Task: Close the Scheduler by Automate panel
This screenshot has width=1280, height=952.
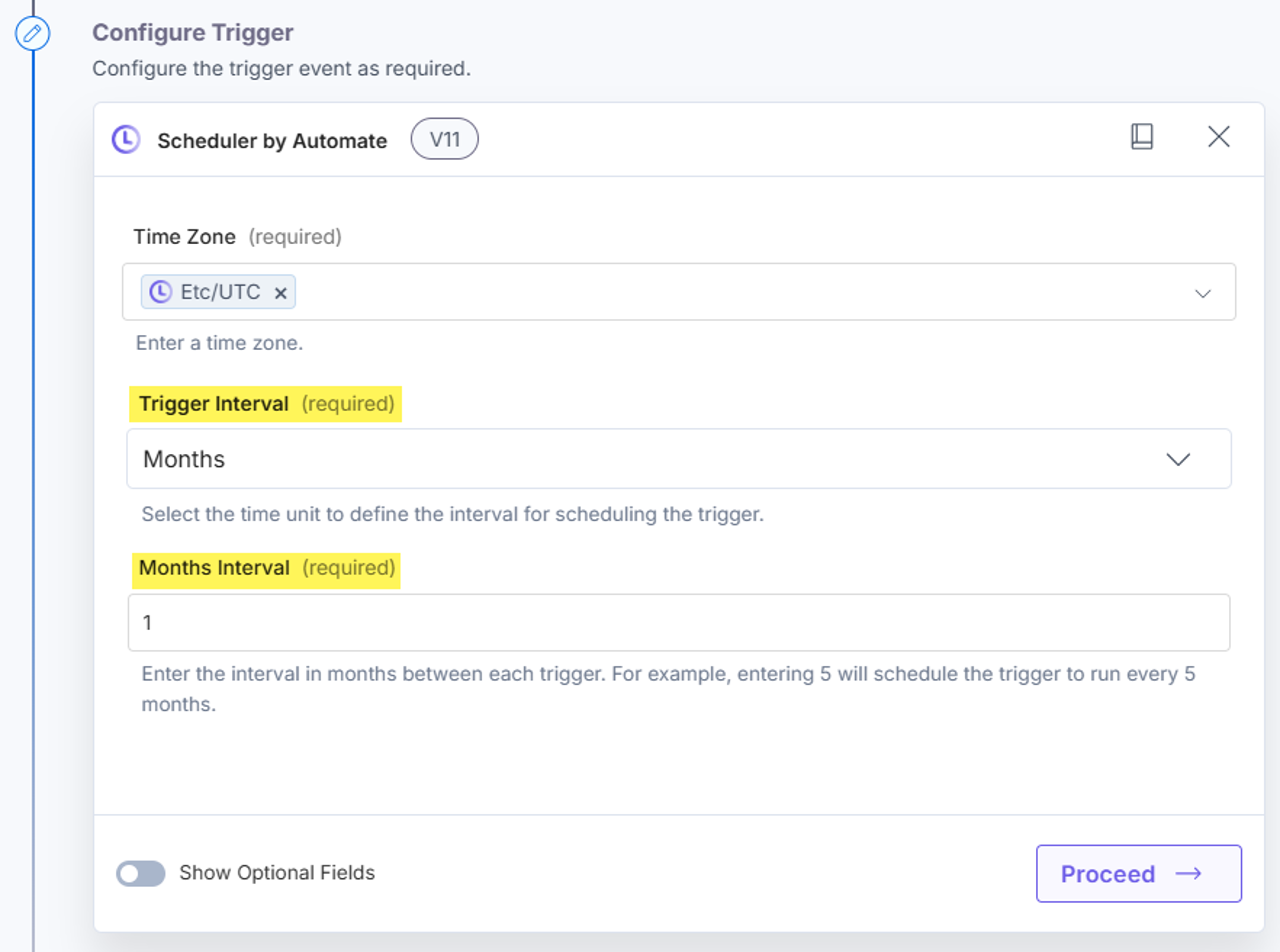Action: point(1219,137)
